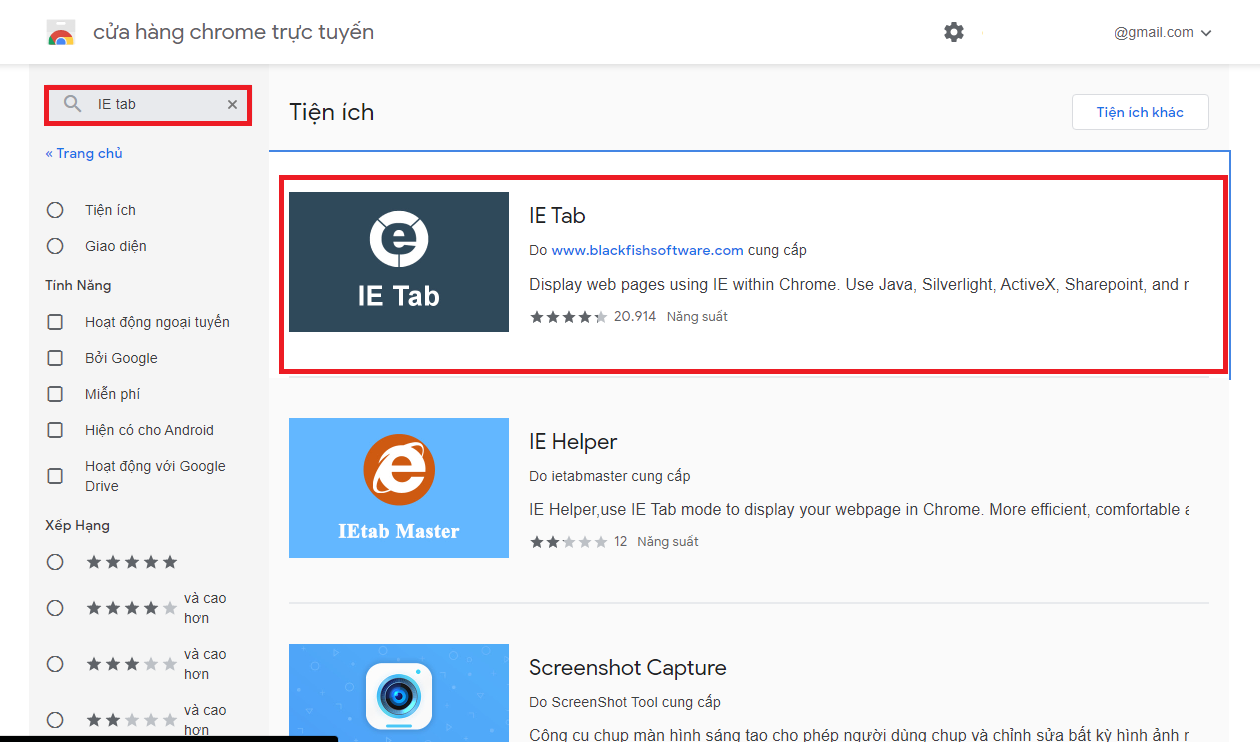1260x742 pixels.
Task: Go back via « Trang chủ link
Action: [84, 153]
